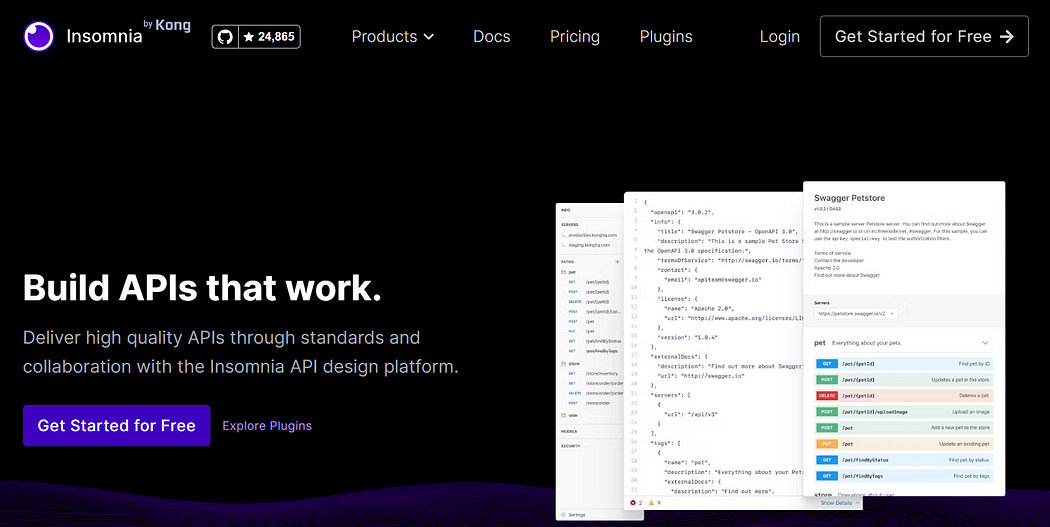Select GET /pet/findByStatus in the PATHS sidebar

[x=593, y=341]
